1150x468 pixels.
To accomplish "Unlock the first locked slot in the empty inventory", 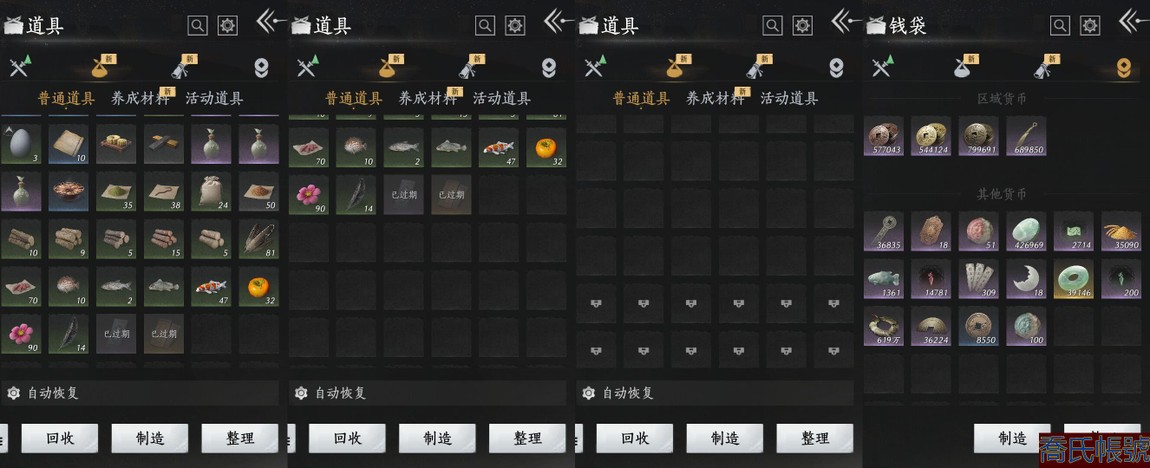I will coord(596,303).
